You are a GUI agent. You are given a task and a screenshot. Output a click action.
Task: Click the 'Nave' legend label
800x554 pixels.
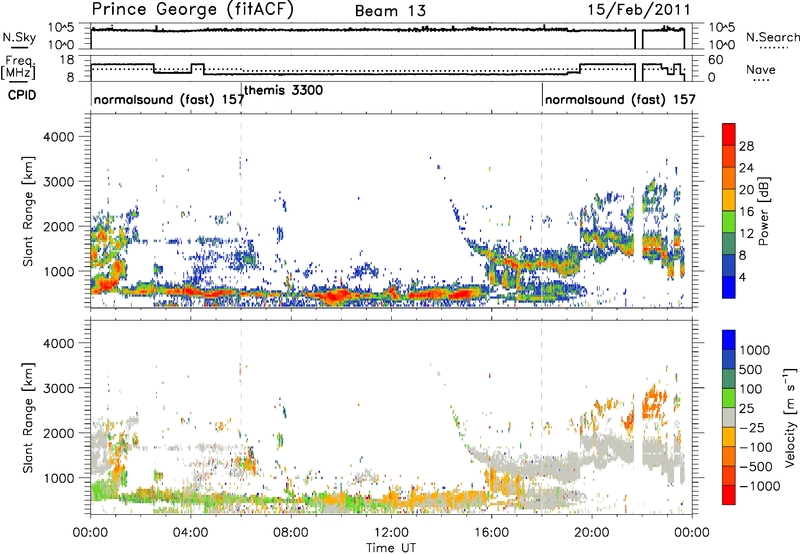point(761,70)
